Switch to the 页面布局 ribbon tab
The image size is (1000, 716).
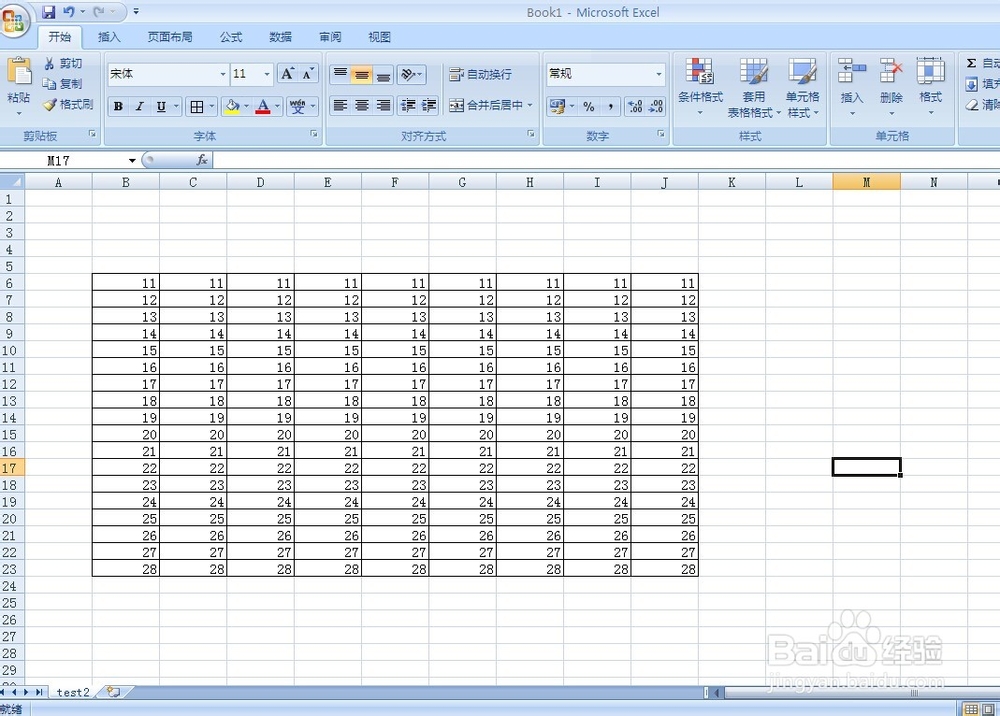170,37
